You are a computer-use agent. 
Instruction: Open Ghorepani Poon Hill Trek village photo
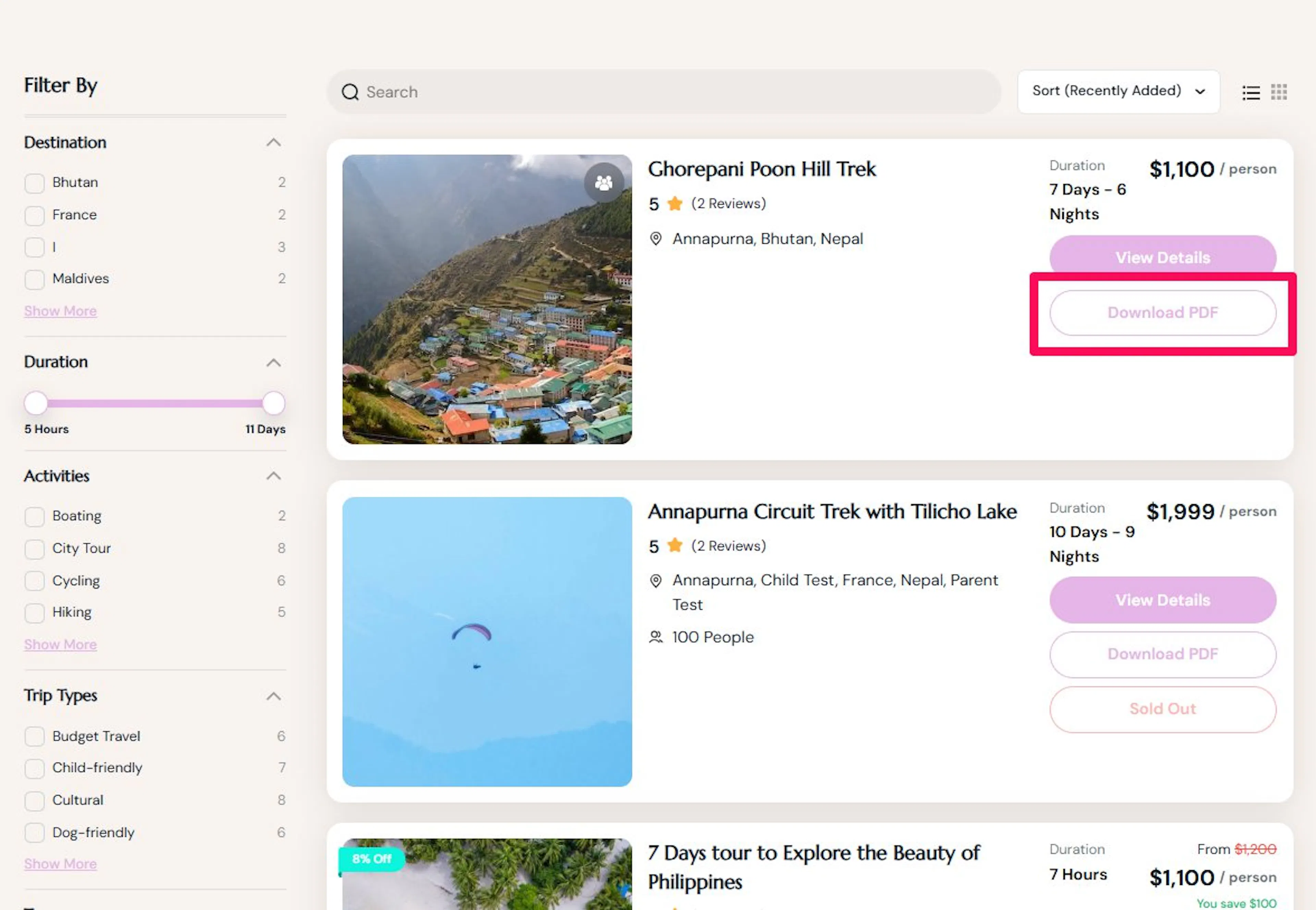[487, 299]
